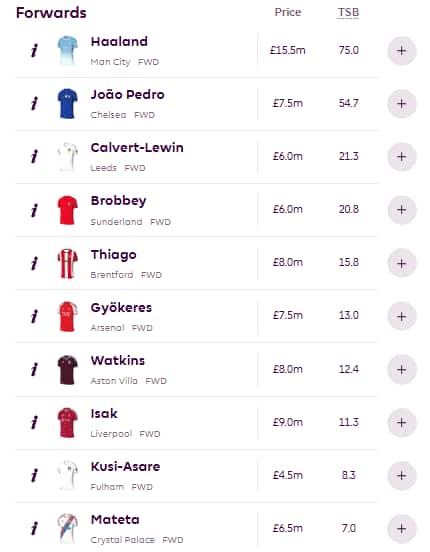
Task: Click the Price column header
Action: (x=288, y=12)
